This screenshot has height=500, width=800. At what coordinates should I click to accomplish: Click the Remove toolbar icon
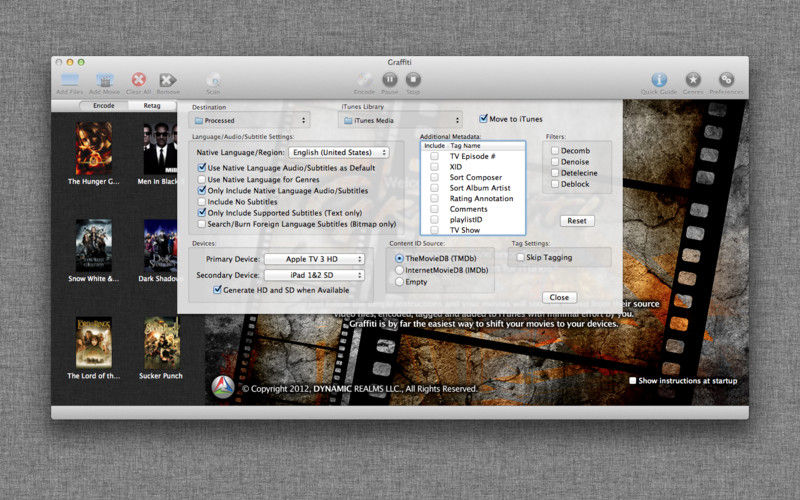pos(168,80)
